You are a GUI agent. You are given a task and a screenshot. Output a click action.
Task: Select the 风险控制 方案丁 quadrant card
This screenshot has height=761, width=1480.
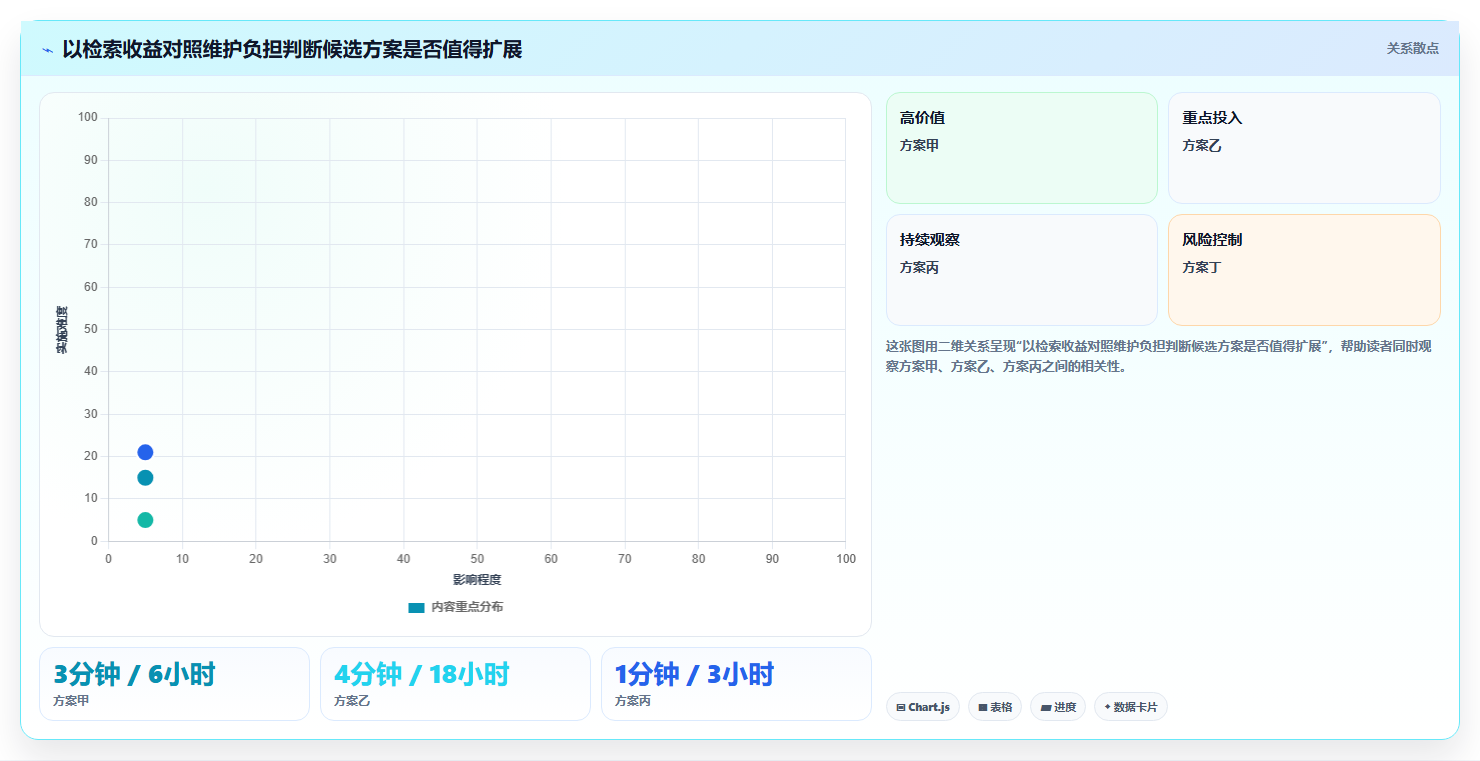pyautogui.click(x=1304, y=270)
